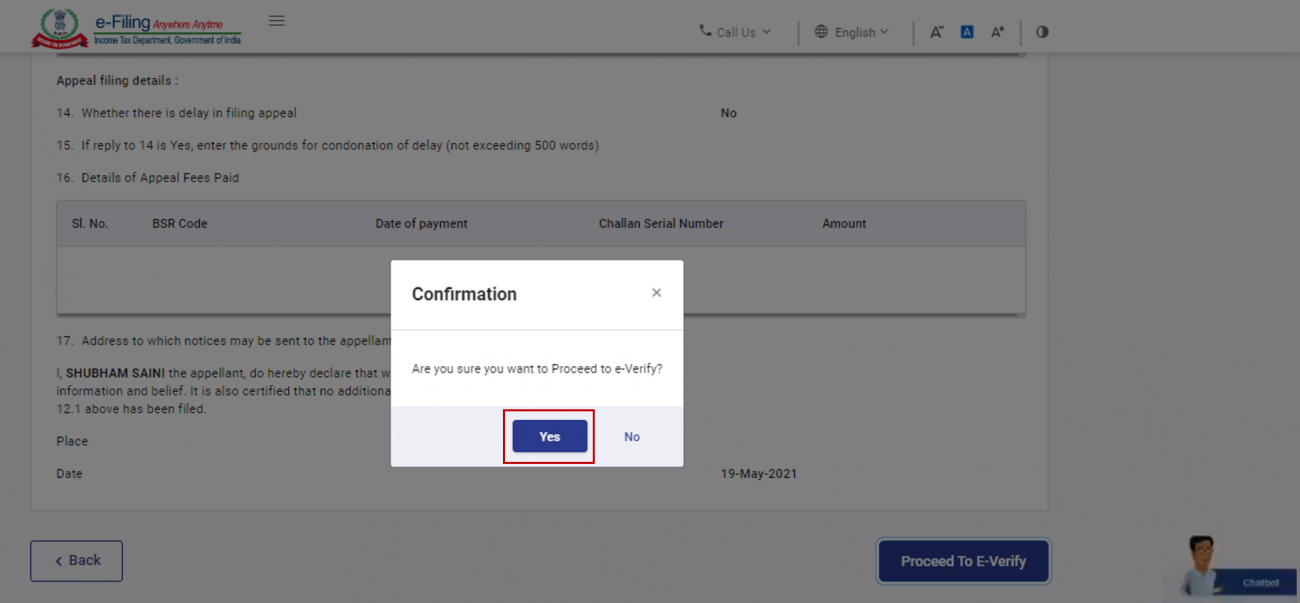
Task: Go back using the Back button
Action: 76,561
